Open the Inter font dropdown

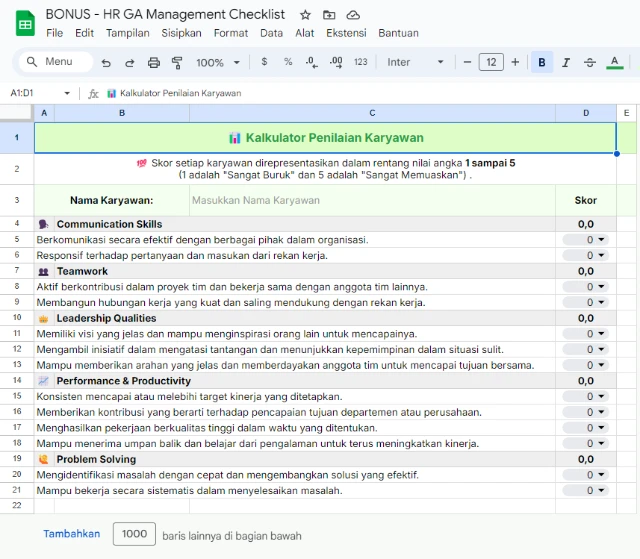click(x=415, y=62)
